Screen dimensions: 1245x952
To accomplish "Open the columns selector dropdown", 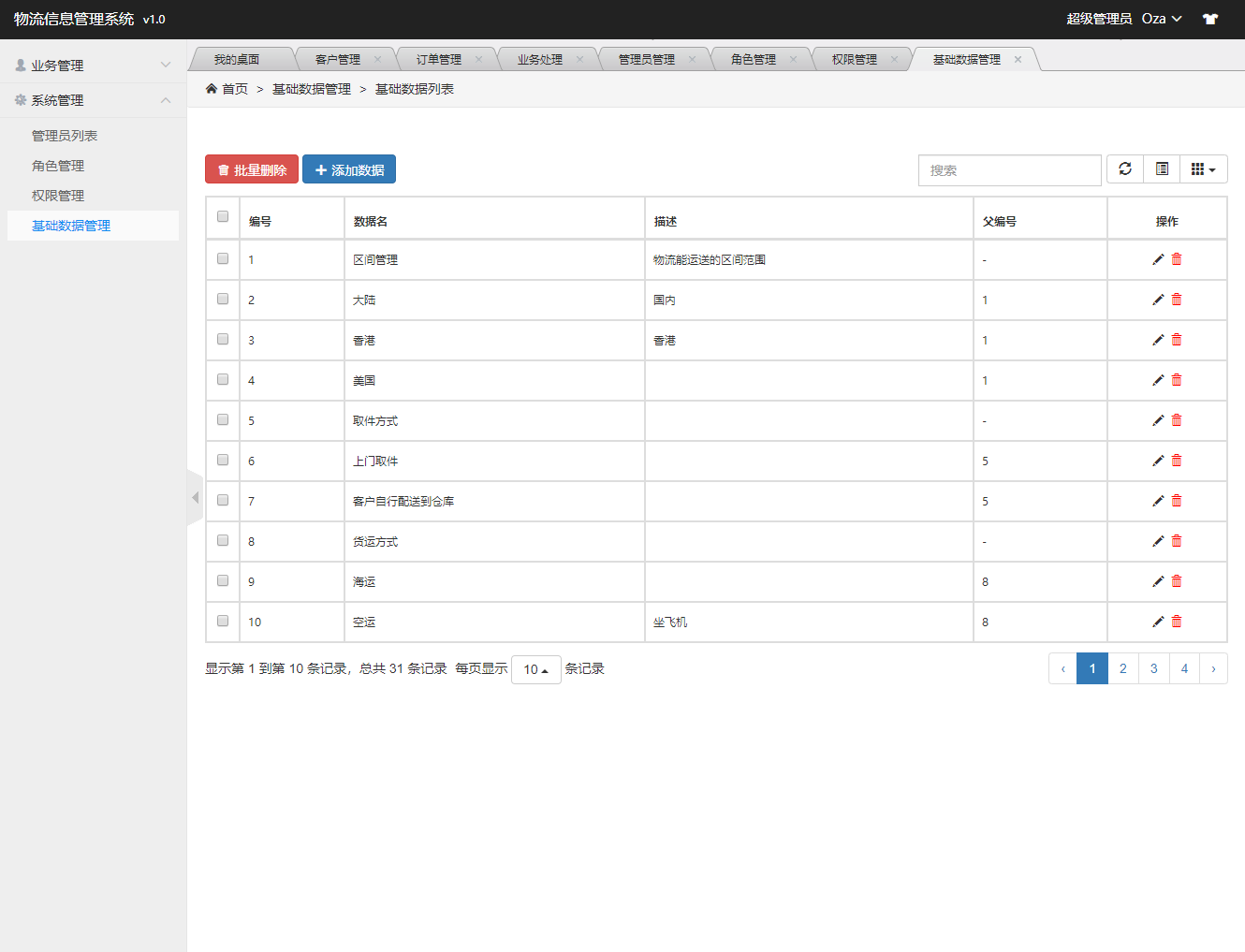I will tap(1203, 169).
